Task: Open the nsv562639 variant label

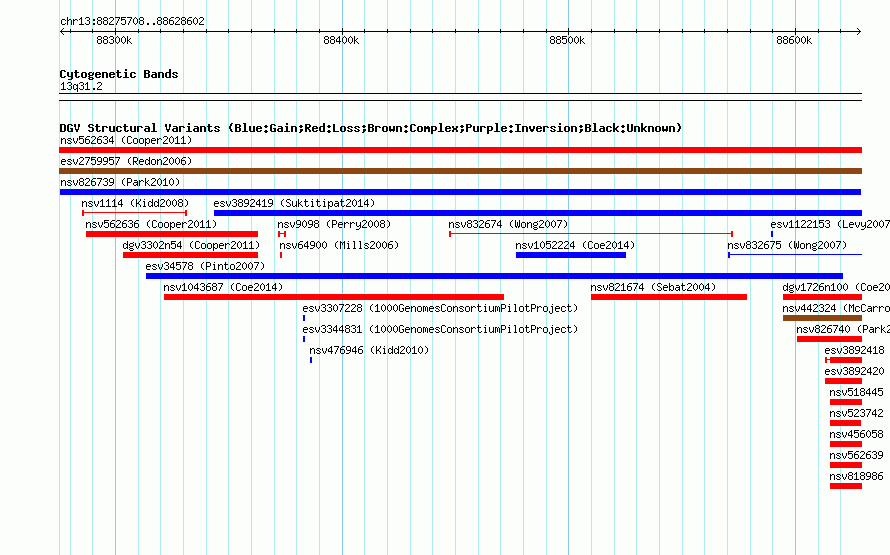Action: (856, 455)
